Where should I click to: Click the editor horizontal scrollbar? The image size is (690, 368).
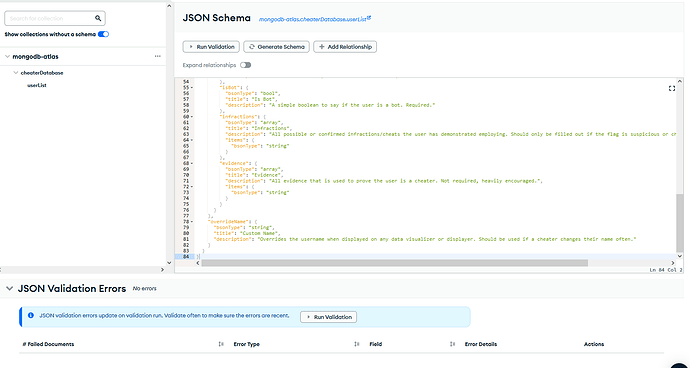[x=394, y=263]
